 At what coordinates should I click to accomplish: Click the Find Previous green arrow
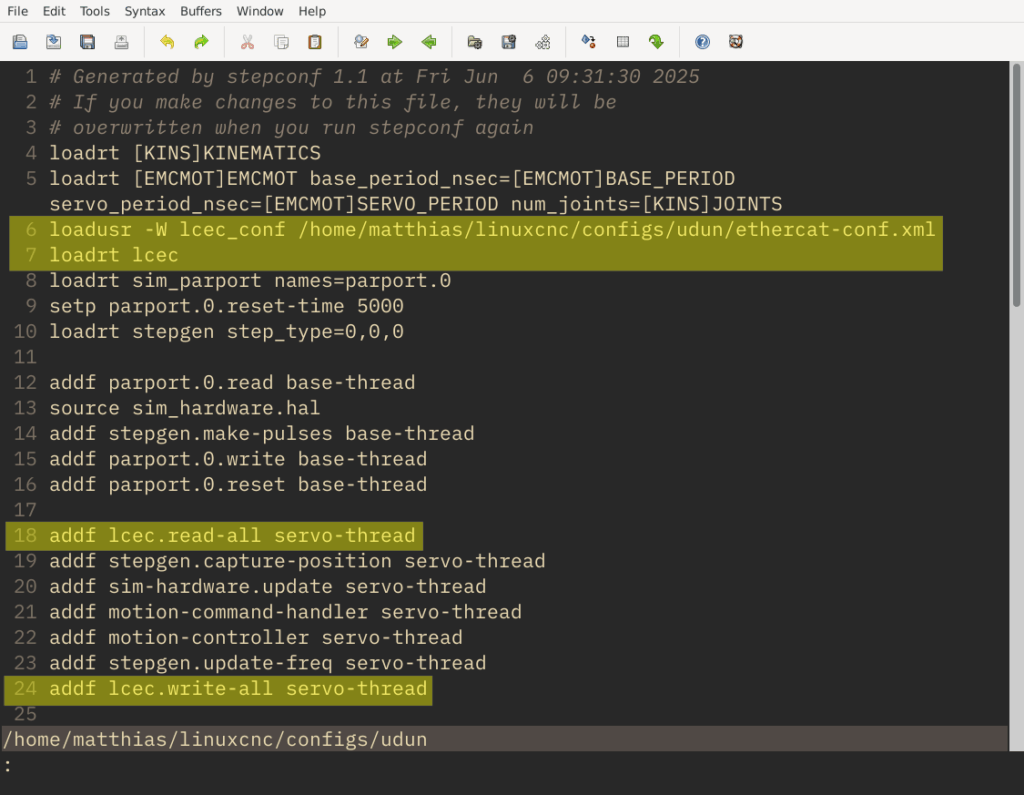point(428,42)
